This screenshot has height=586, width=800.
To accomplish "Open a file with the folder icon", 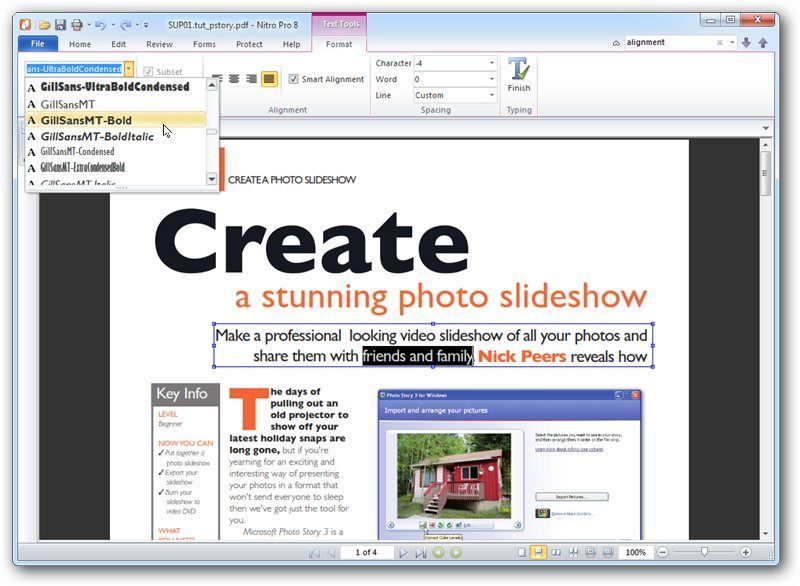I will [x=44, y=24].
